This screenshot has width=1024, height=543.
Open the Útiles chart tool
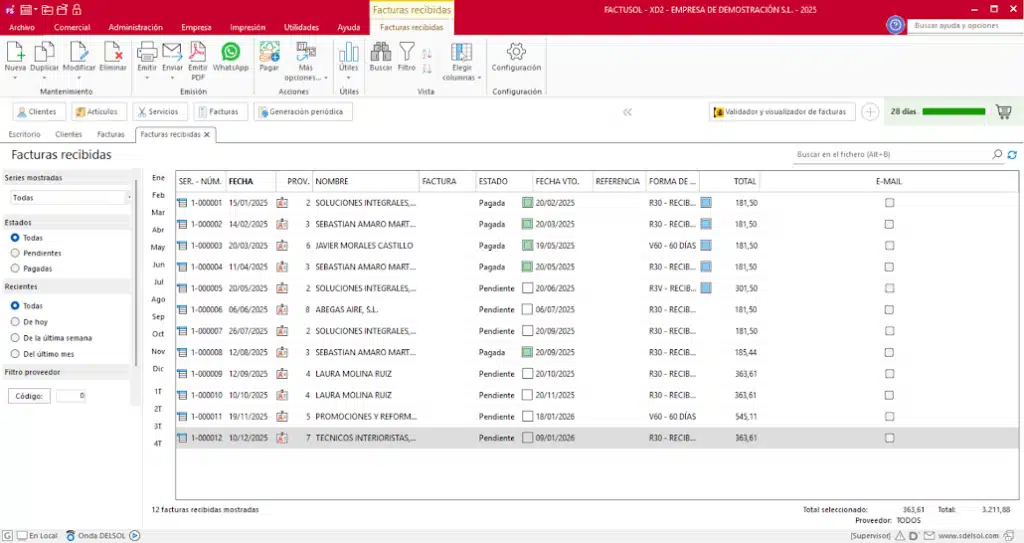click(349, 52)
